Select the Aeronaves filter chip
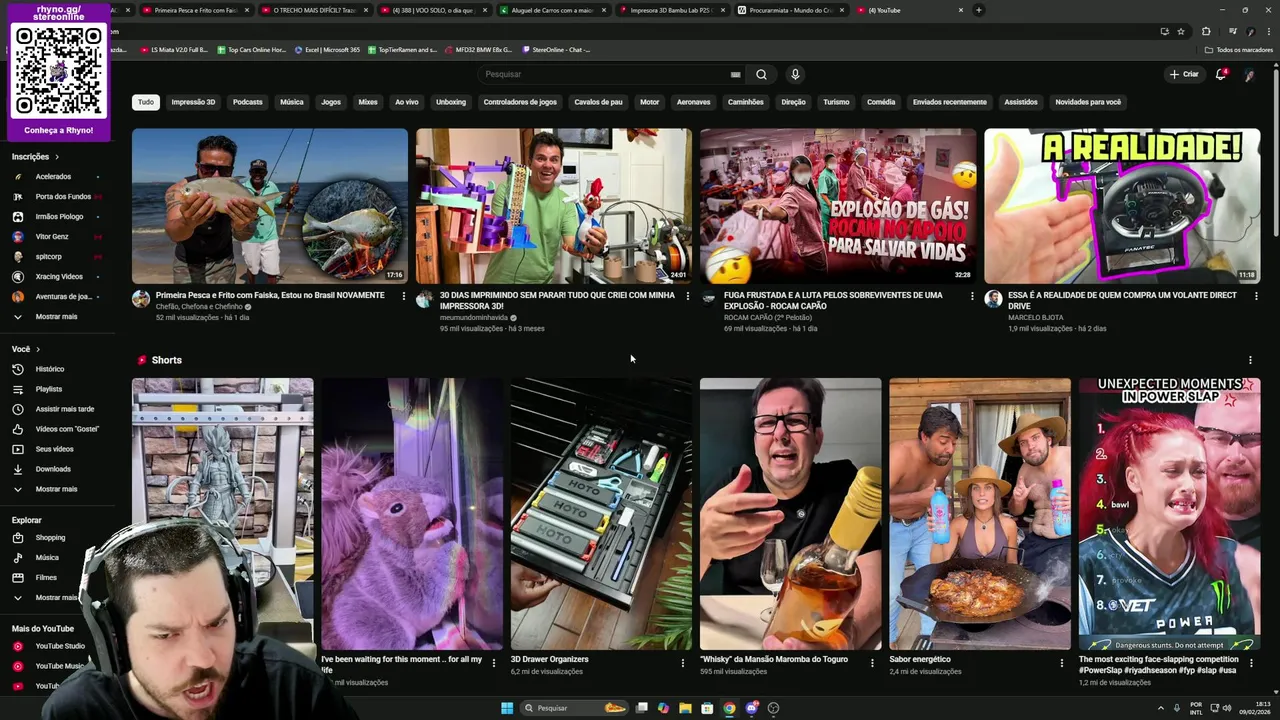Screen dimensions: 1280x720 pyautogui.click(x=693, y=102)
